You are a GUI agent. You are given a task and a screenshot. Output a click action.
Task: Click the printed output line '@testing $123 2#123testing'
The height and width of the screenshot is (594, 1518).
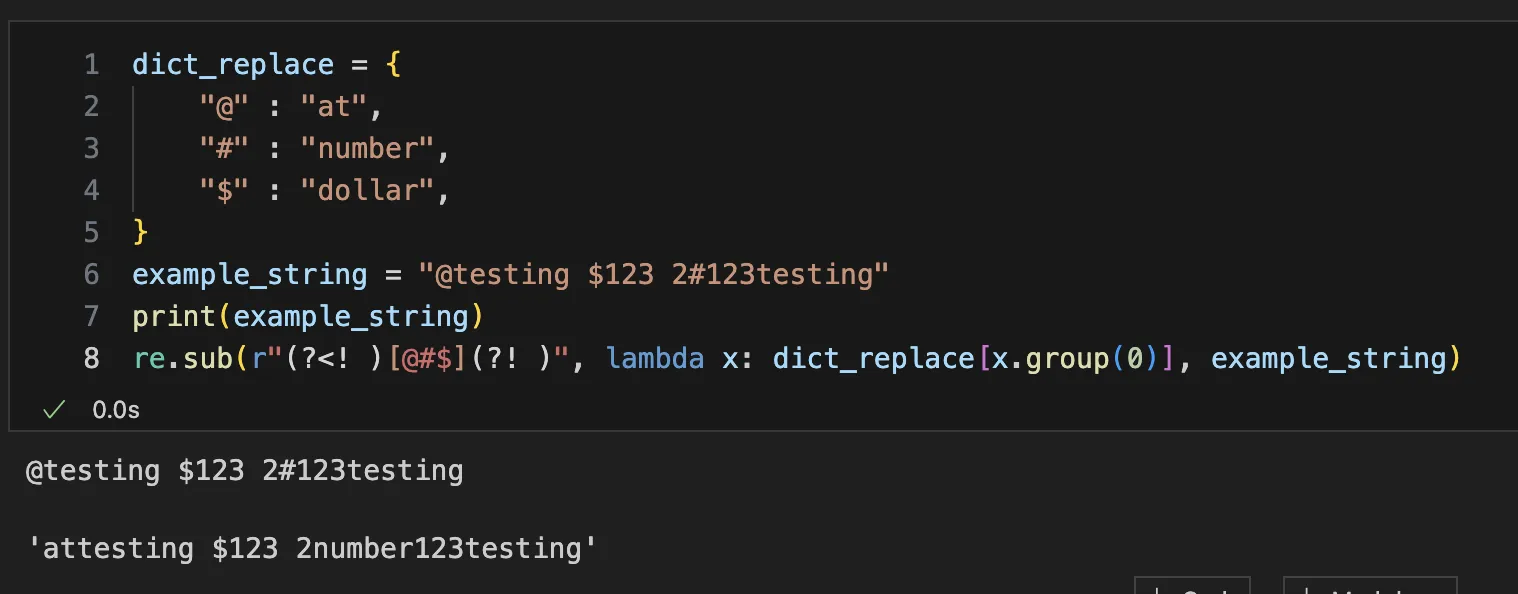click(x=244, y=470)
